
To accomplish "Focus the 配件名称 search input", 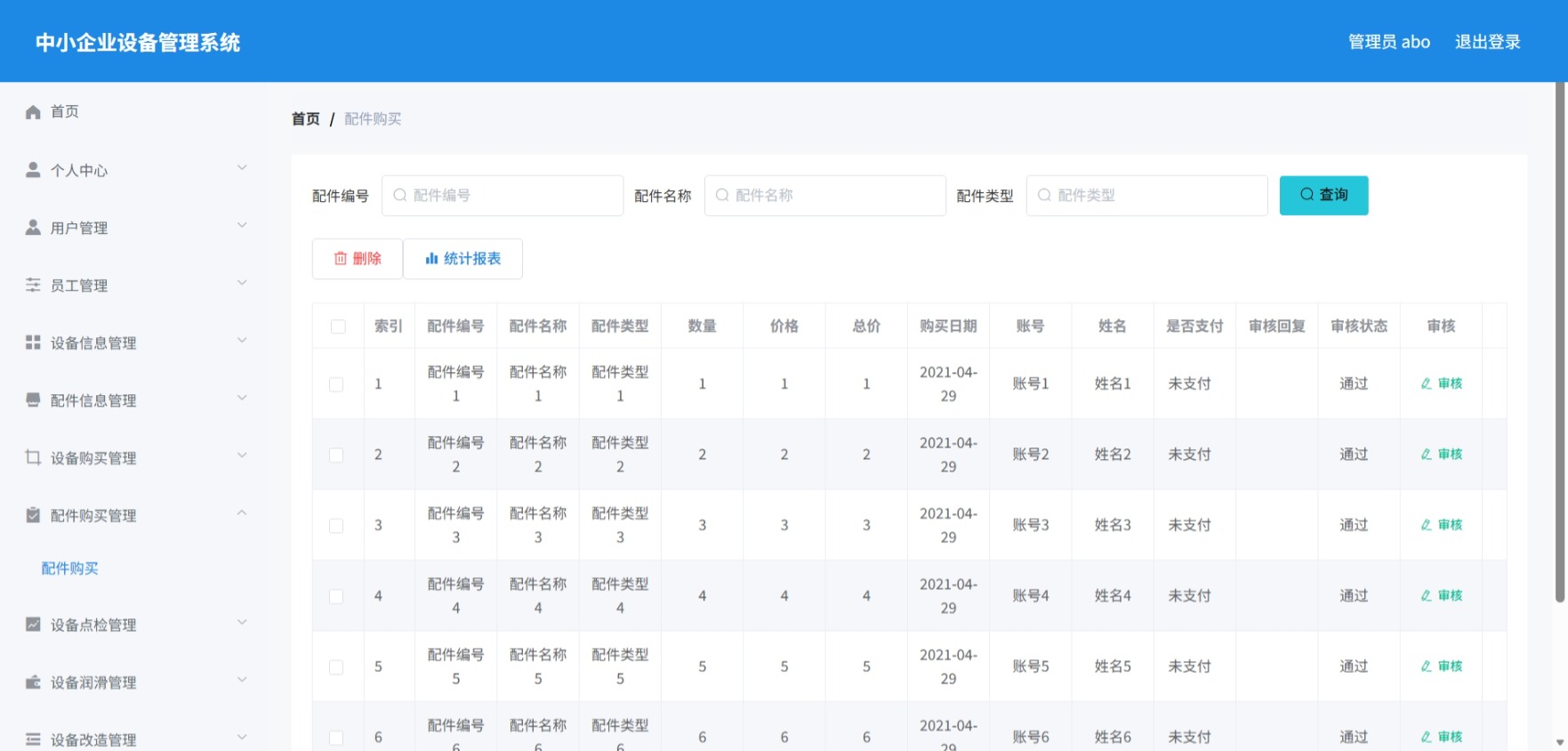I will click(824, 195).
